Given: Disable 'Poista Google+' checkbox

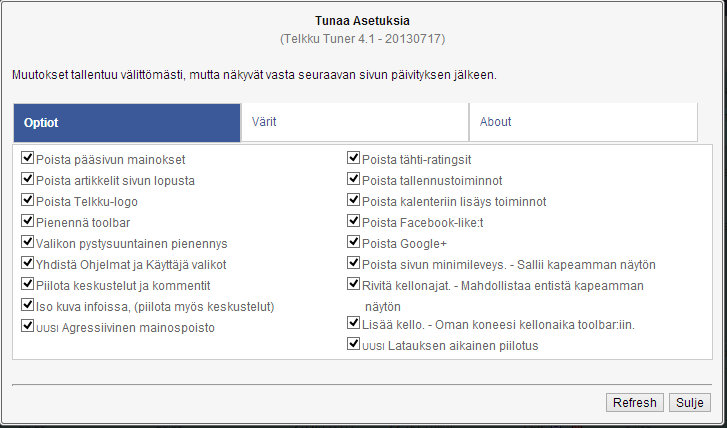Looking at the screenshot, I should tap(353, 242).
